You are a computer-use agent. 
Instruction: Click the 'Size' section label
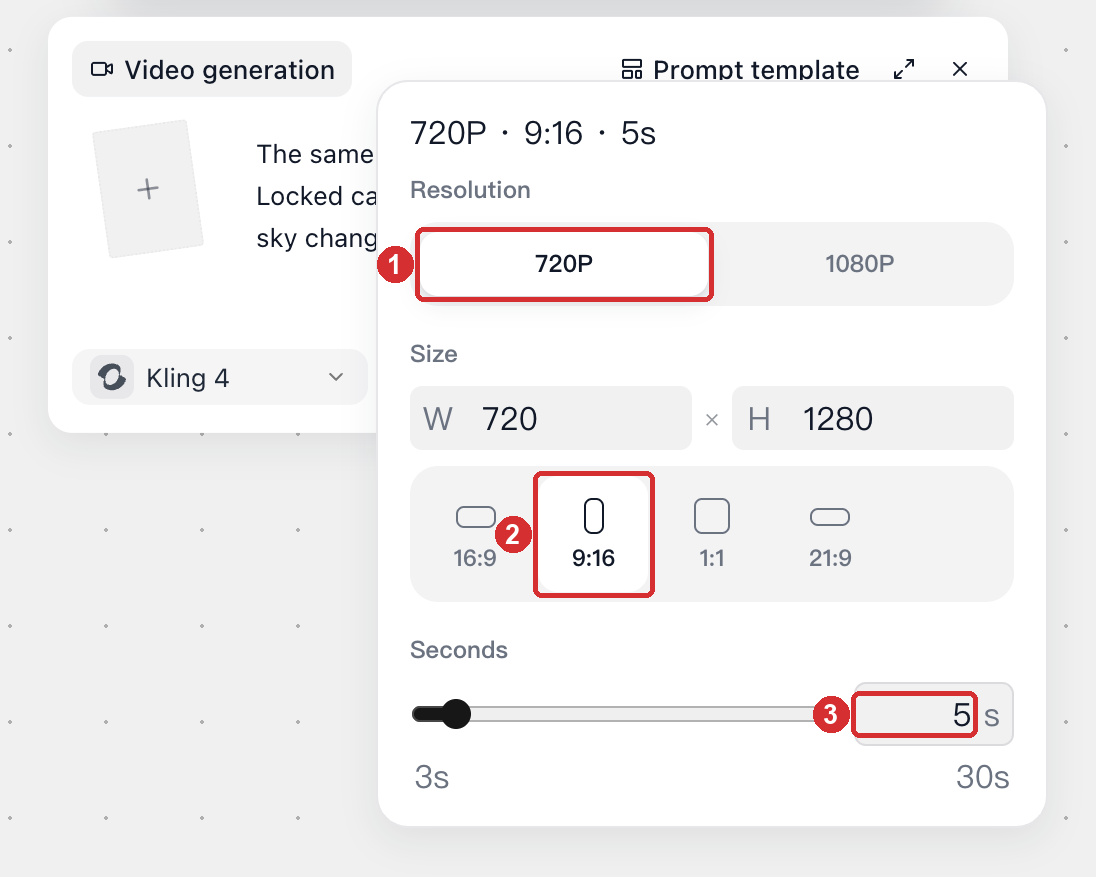point(433,354)
